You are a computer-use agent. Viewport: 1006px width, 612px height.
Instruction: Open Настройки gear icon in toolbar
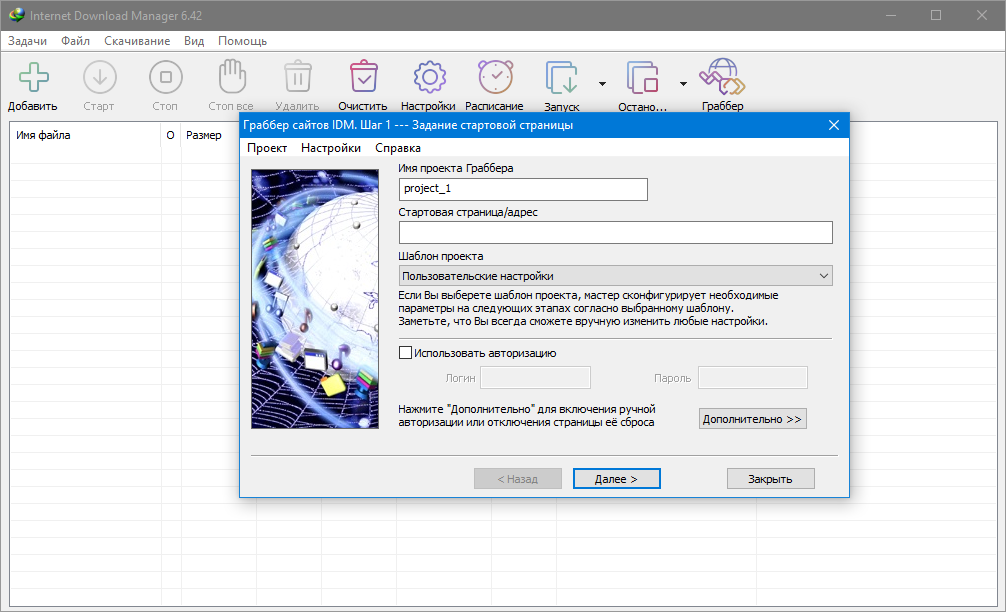pyautogui.click(x=428, y=78)
